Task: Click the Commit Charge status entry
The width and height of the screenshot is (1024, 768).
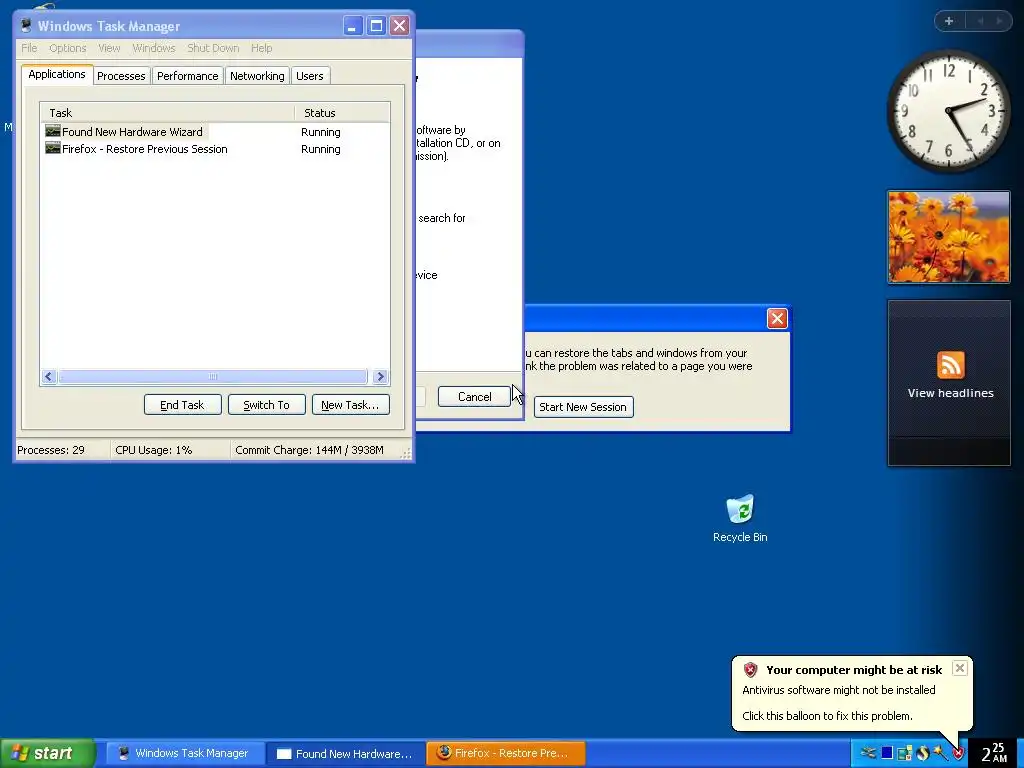Action: pyautogui.click(x=310, y=450)
